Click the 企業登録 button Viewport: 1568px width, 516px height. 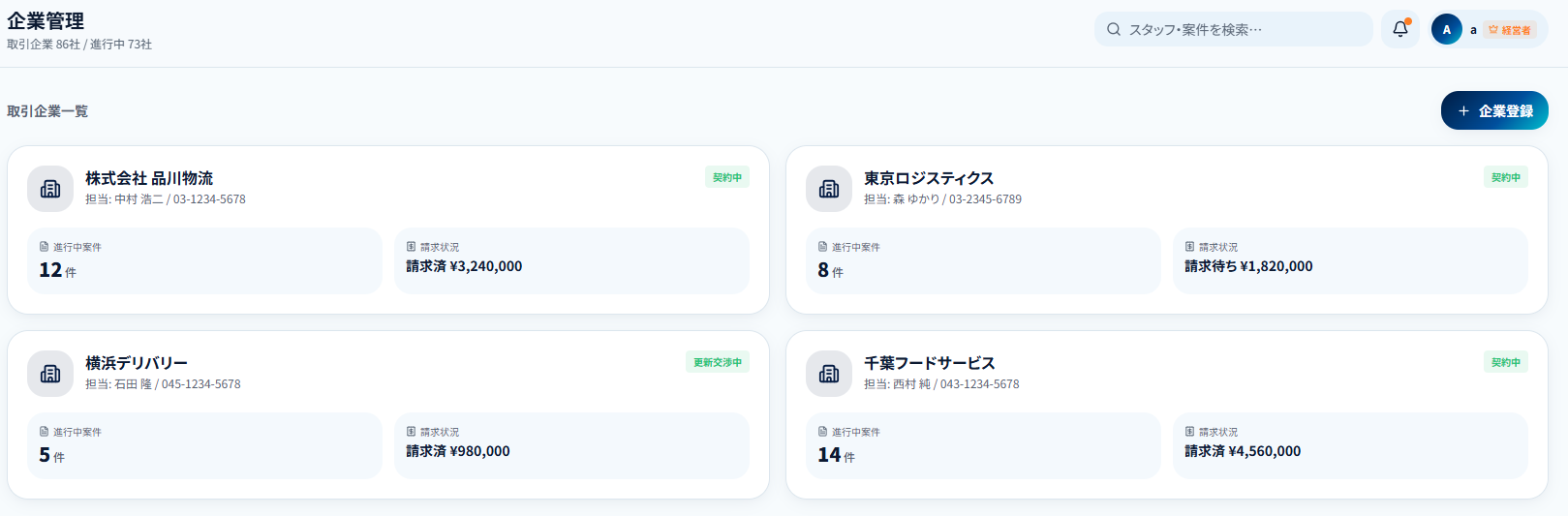tap(1494, 110)
